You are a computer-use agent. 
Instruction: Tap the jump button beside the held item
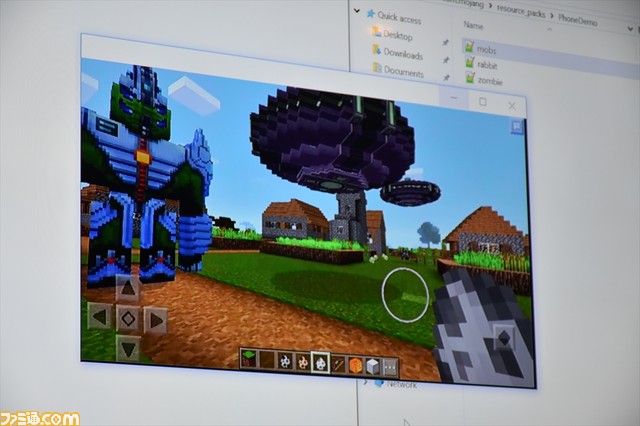tap(504, 337)
